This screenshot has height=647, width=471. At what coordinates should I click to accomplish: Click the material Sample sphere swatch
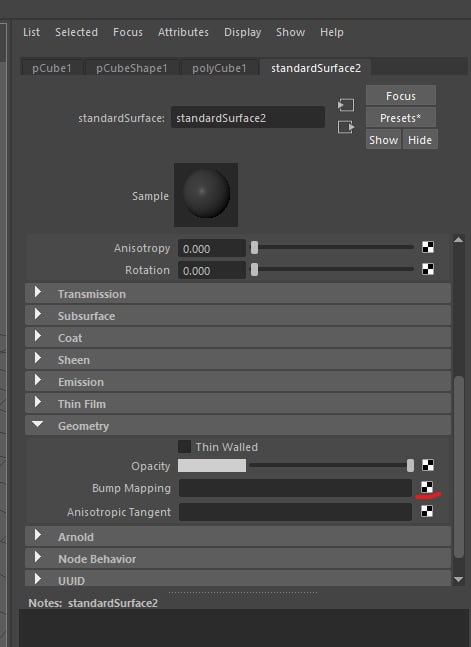click(206, 195)
